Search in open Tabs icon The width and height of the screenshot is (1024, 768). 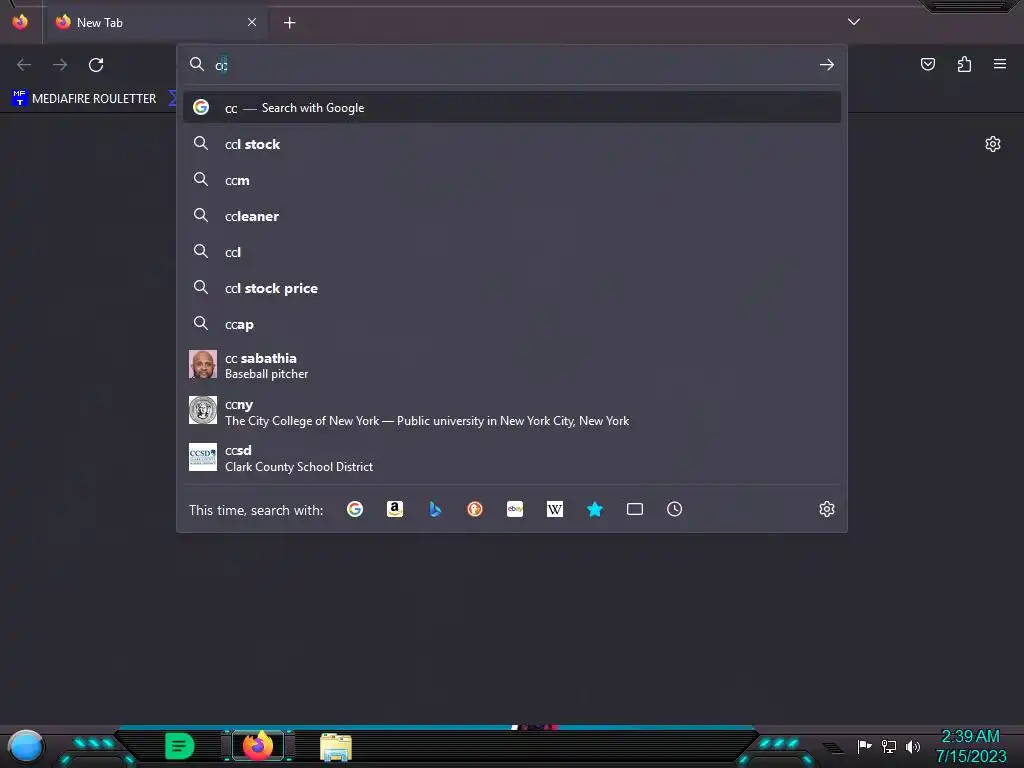[635, 509]
